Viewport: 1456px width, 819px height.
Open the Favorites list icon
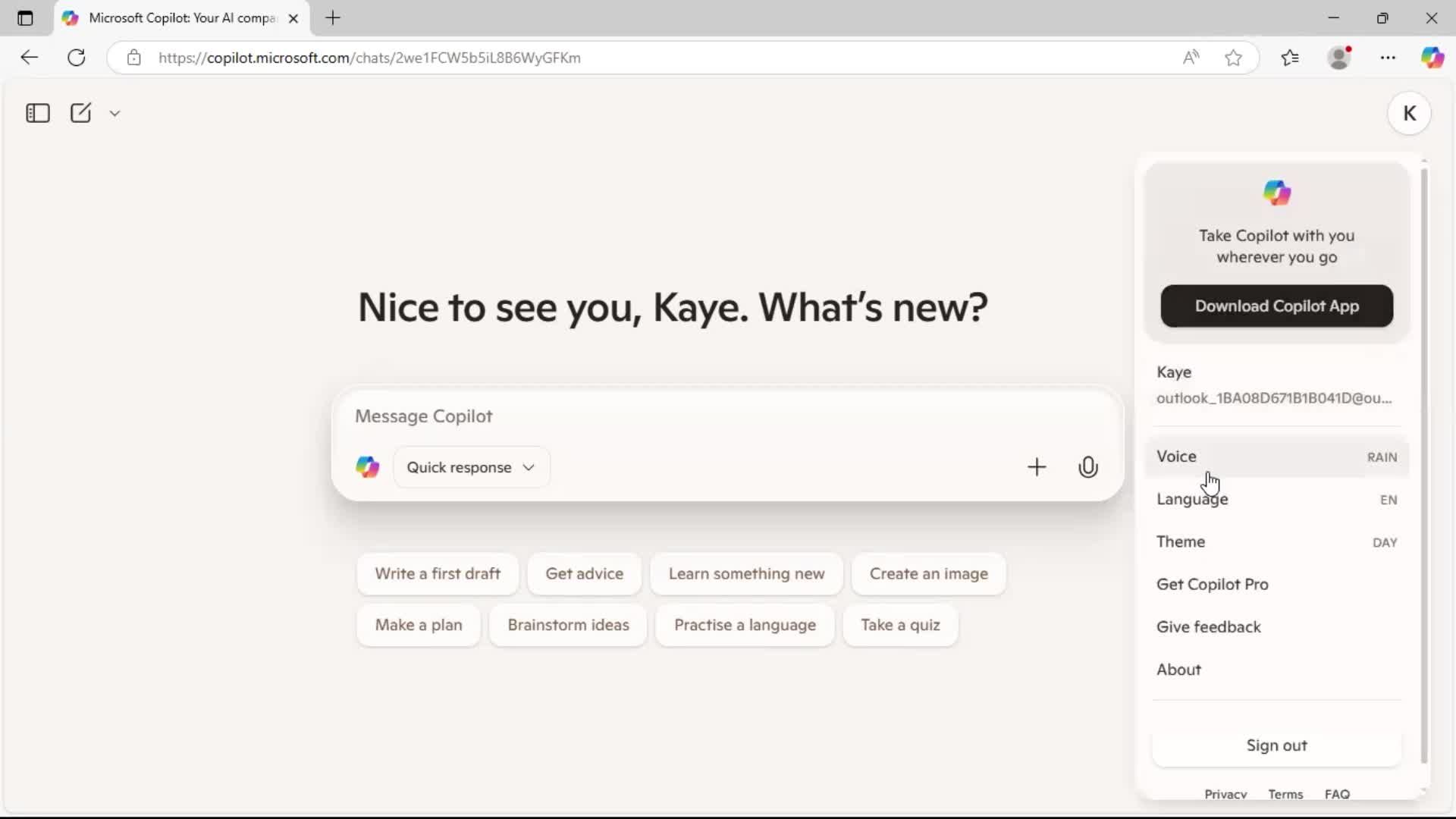[x=1290, y=58]
